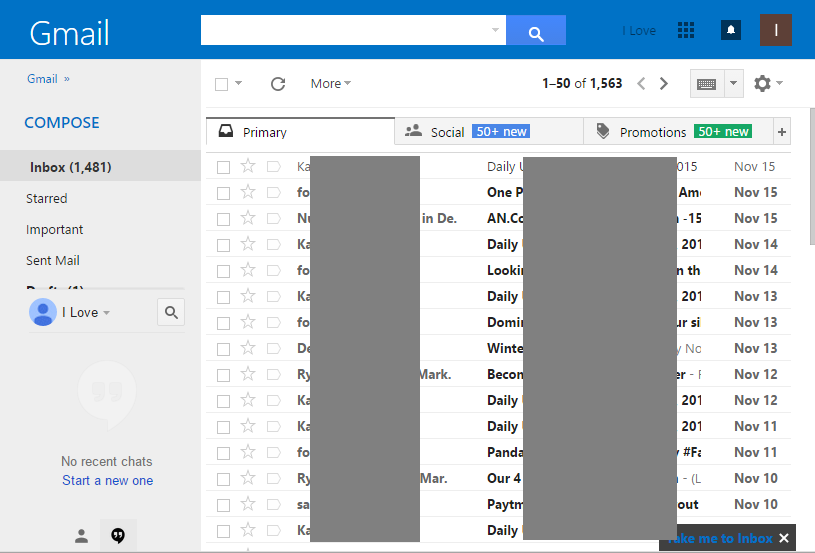Select the Domi message checkbox
815x553 pixels.
pyautogui.click(x=224, y=323)
